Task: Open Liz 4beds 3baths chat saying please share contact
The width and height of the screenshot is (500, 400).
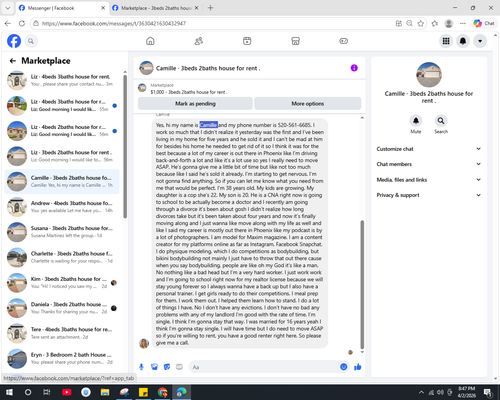Action: click(x=62, y=80)
